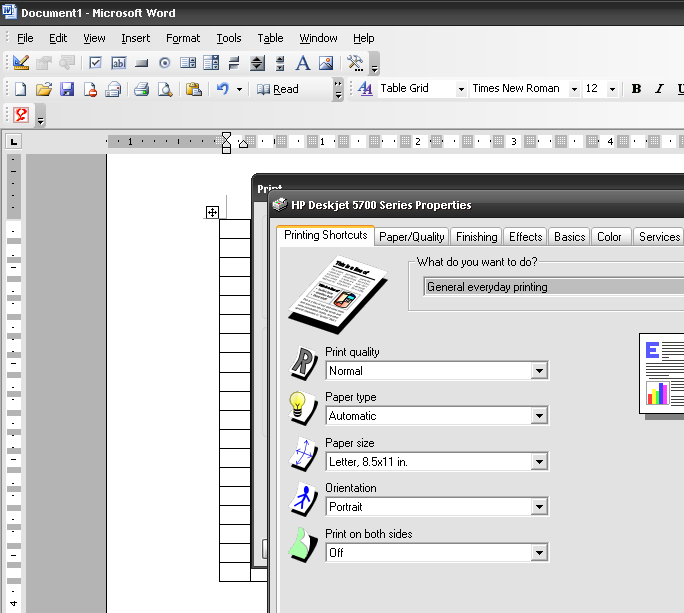Save the document with the floppy disk icon
This screenshot has width=684, height=613.
coord(67,89)
